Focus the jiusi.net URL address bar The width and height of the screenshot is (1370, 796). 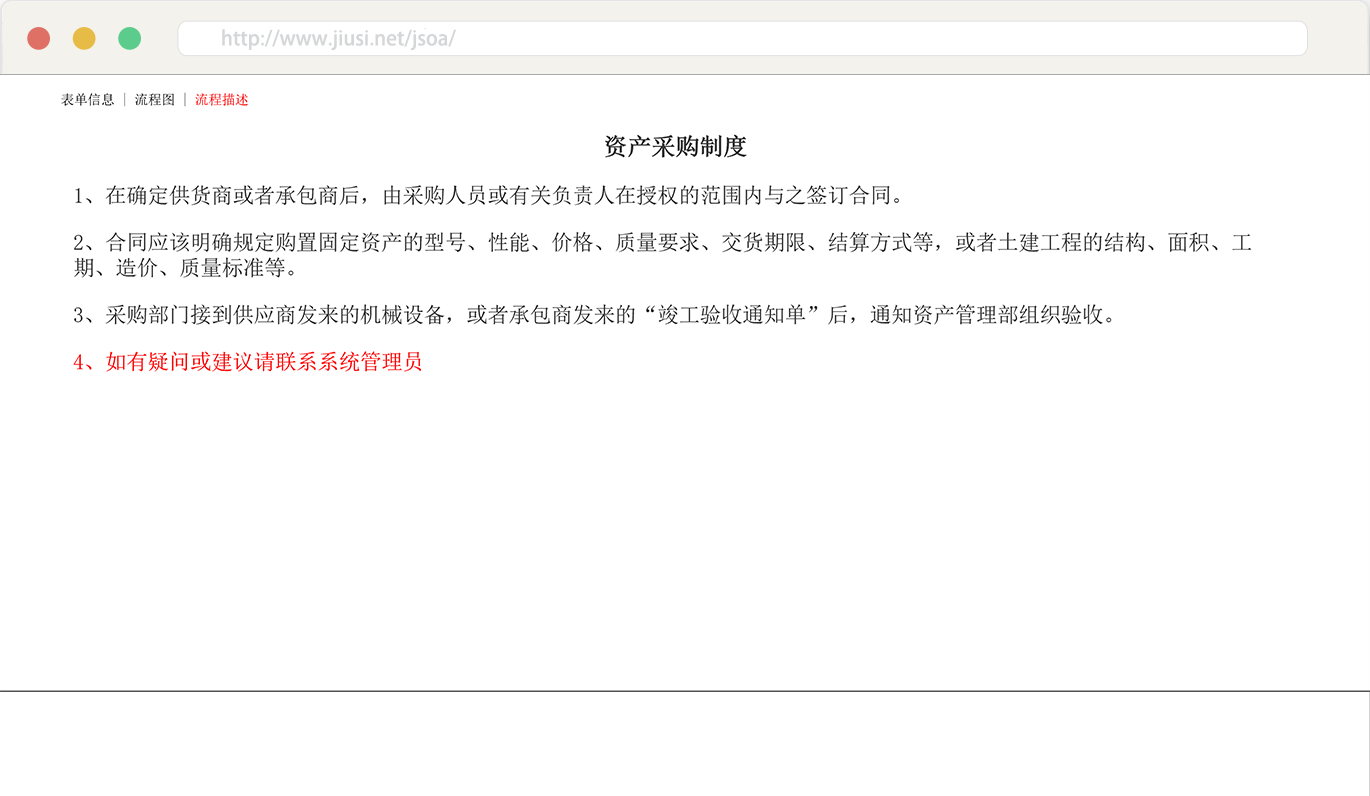click(x=740, y=39)
